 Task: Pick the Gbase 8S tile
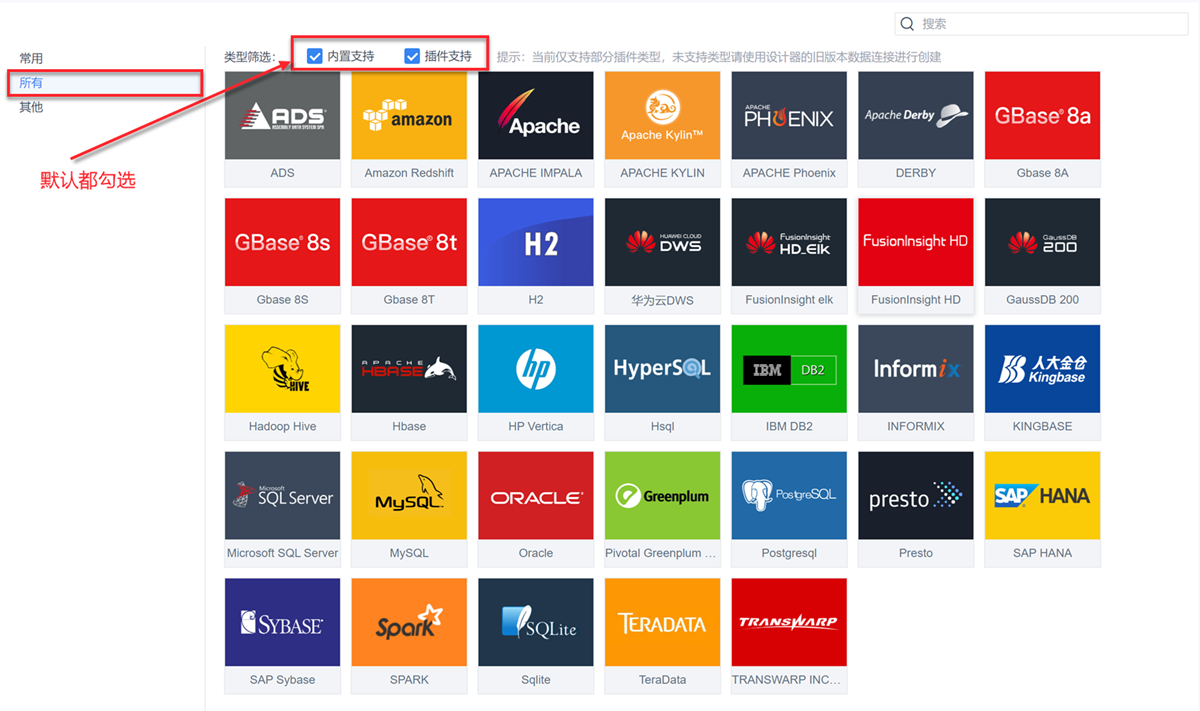(282, 256)
